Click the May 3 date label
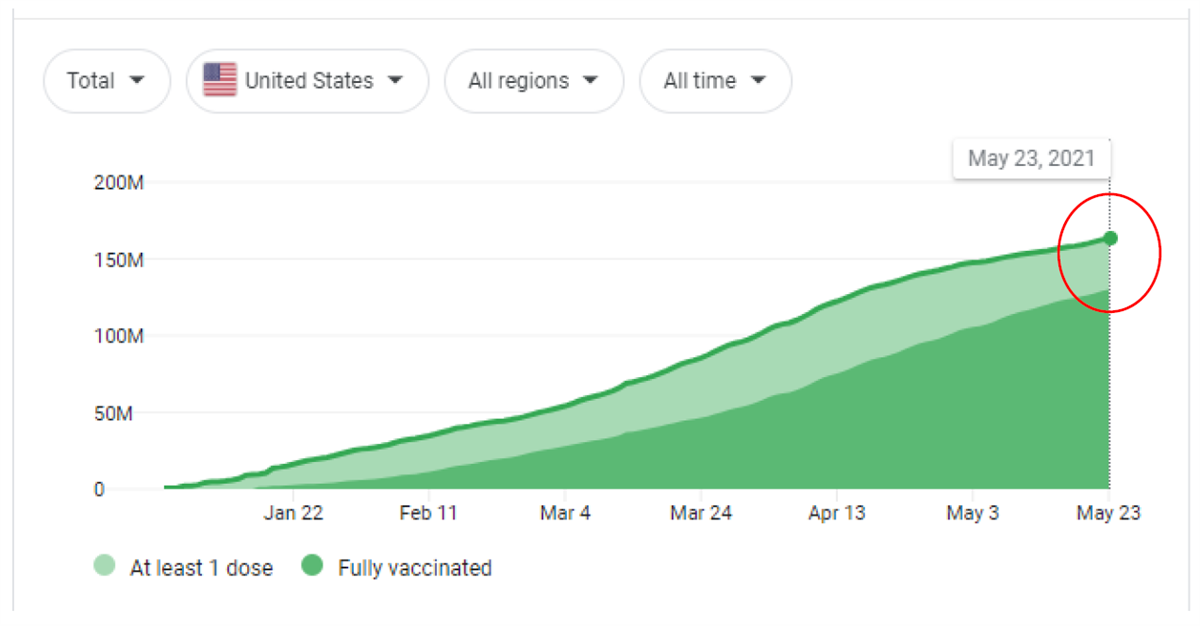 (973, 513)
